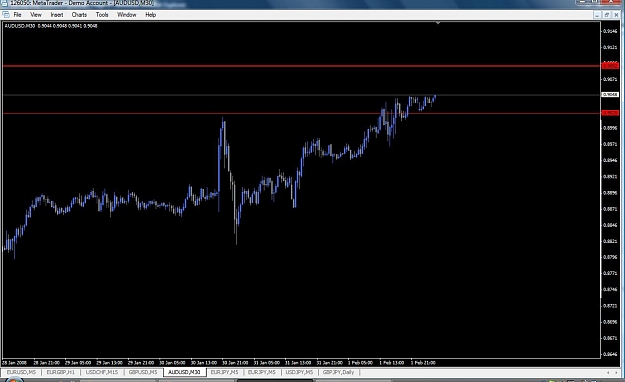Click the 0.8846 price scale label
The width and height of the screenshot is (625, 382).
coord(611,225)
